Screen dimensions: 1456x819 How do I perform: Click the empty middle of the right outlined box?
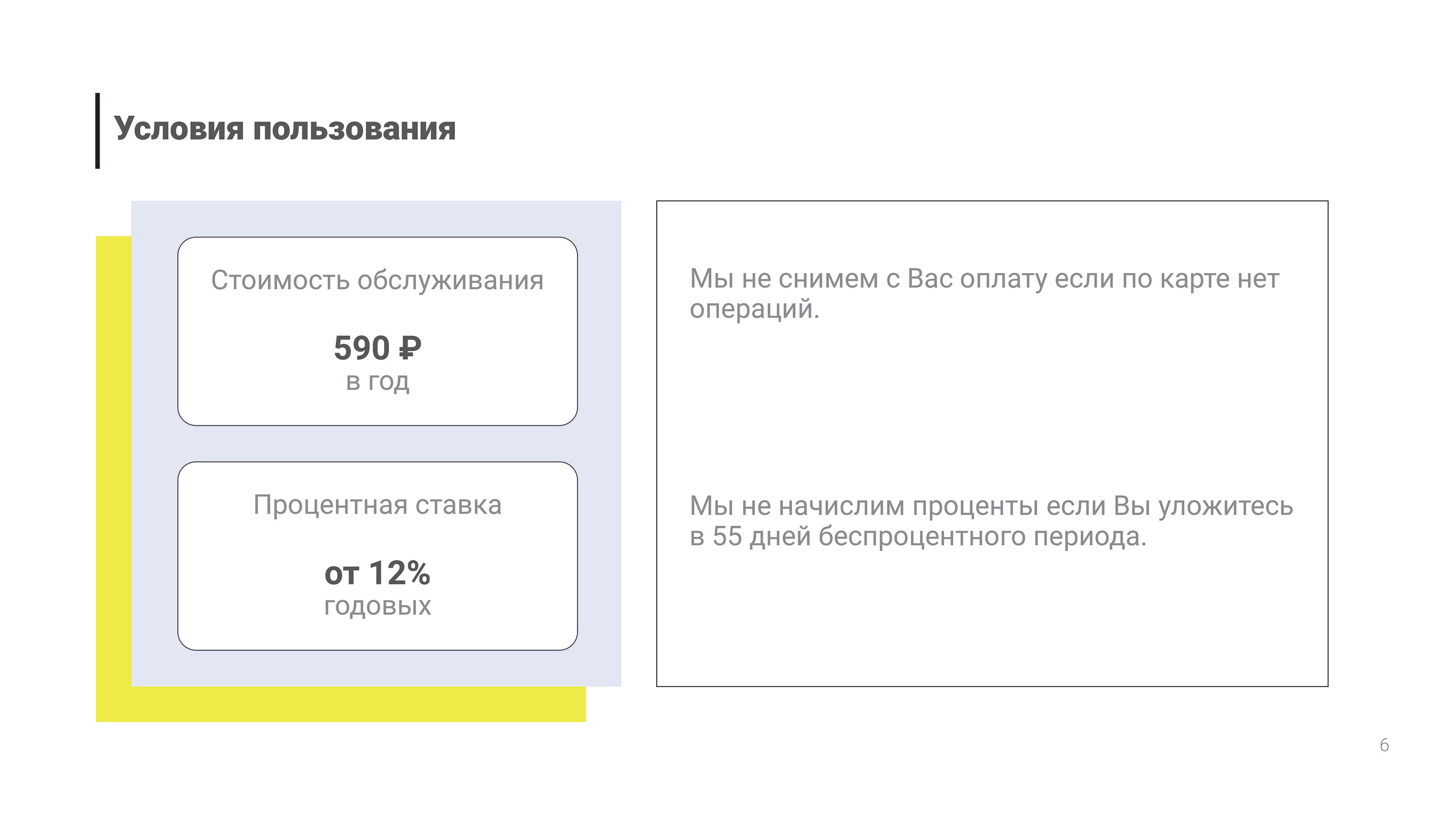pos(992,407)
